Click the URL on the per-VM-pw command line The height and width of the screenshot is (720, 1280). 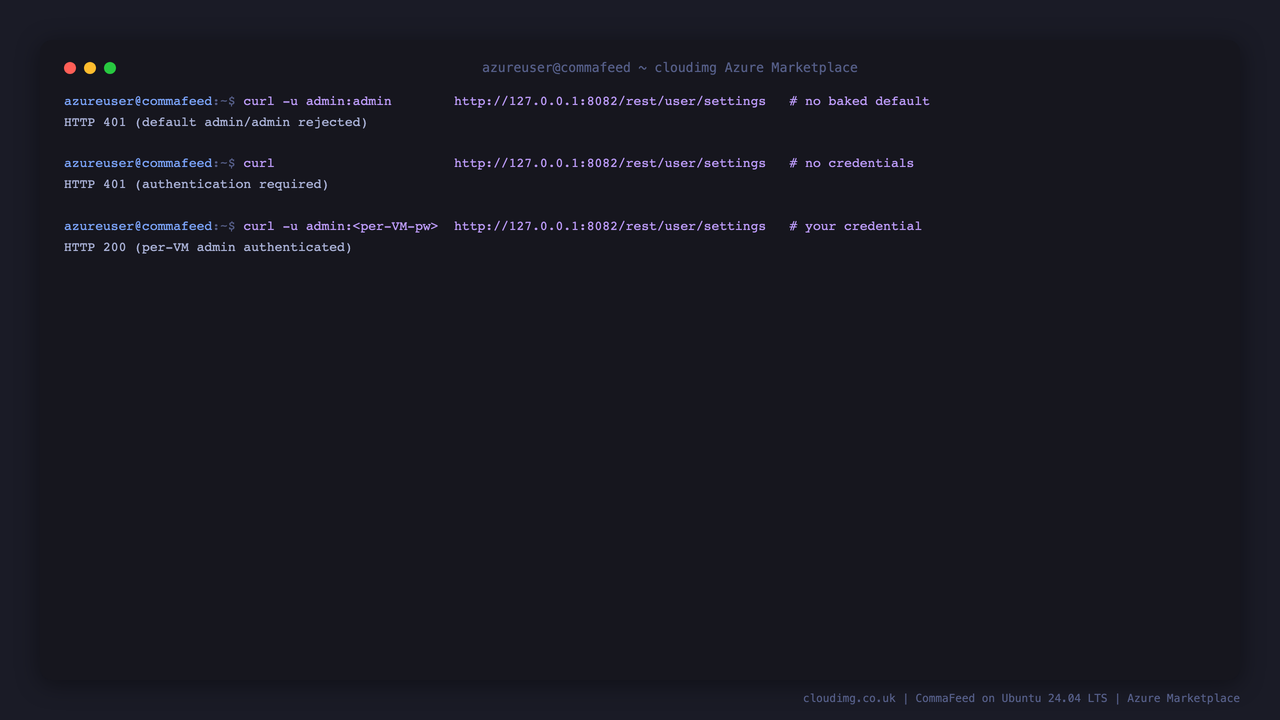(610, 226)
